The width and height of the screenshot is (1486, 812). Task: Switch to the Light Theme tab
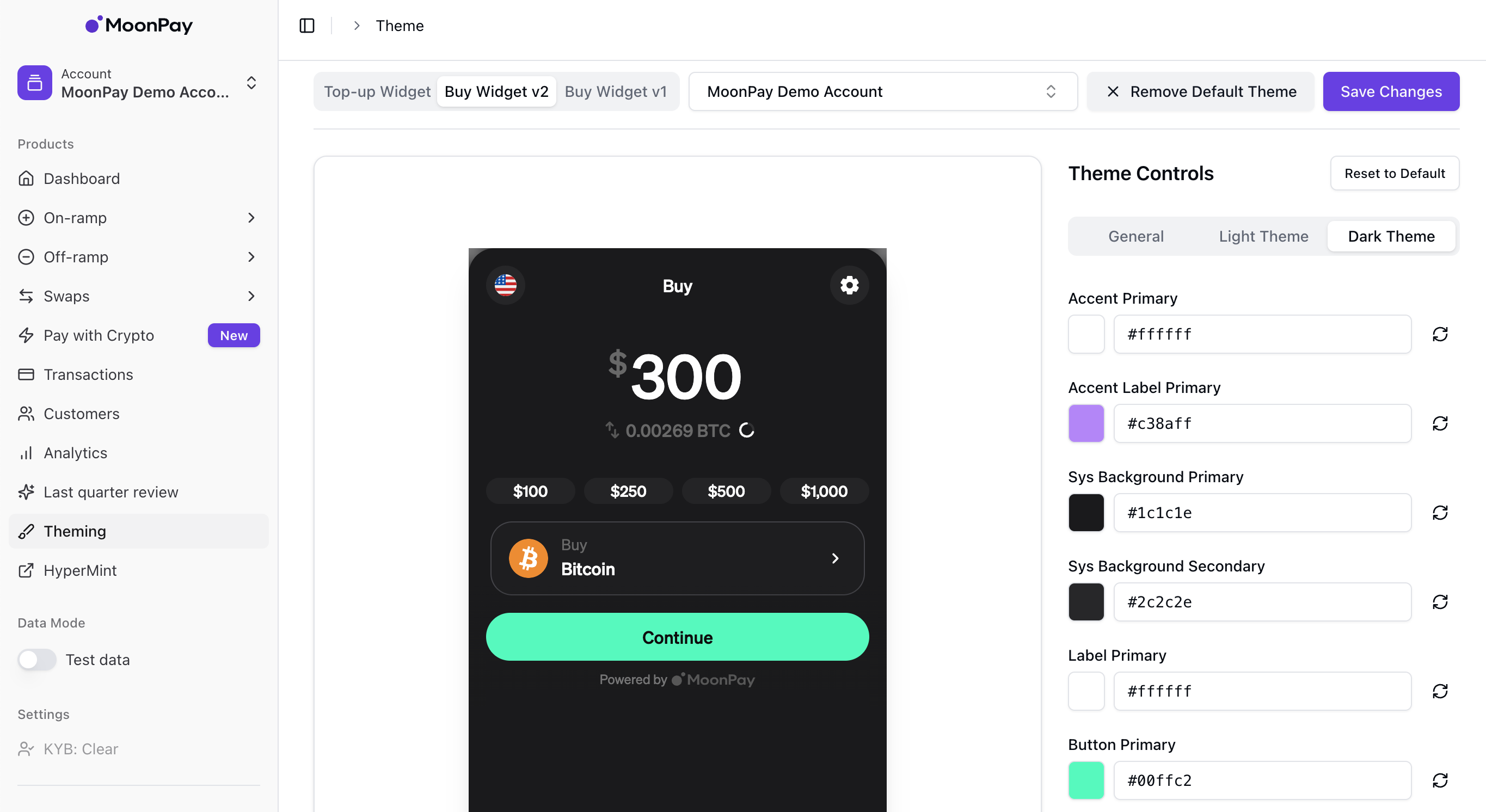coord(1263,236)
